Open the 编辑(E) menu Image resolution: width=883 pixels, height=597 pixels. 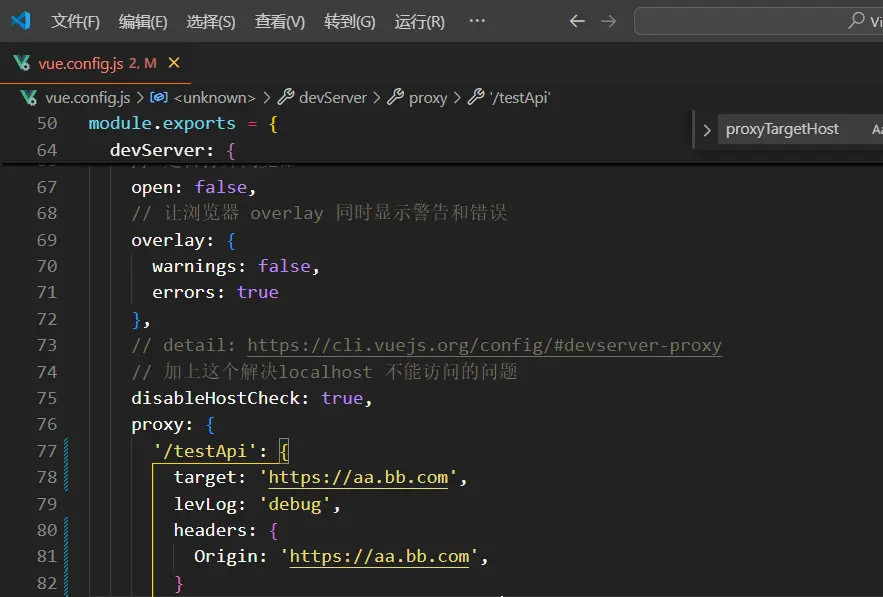[x=143, y=21]
